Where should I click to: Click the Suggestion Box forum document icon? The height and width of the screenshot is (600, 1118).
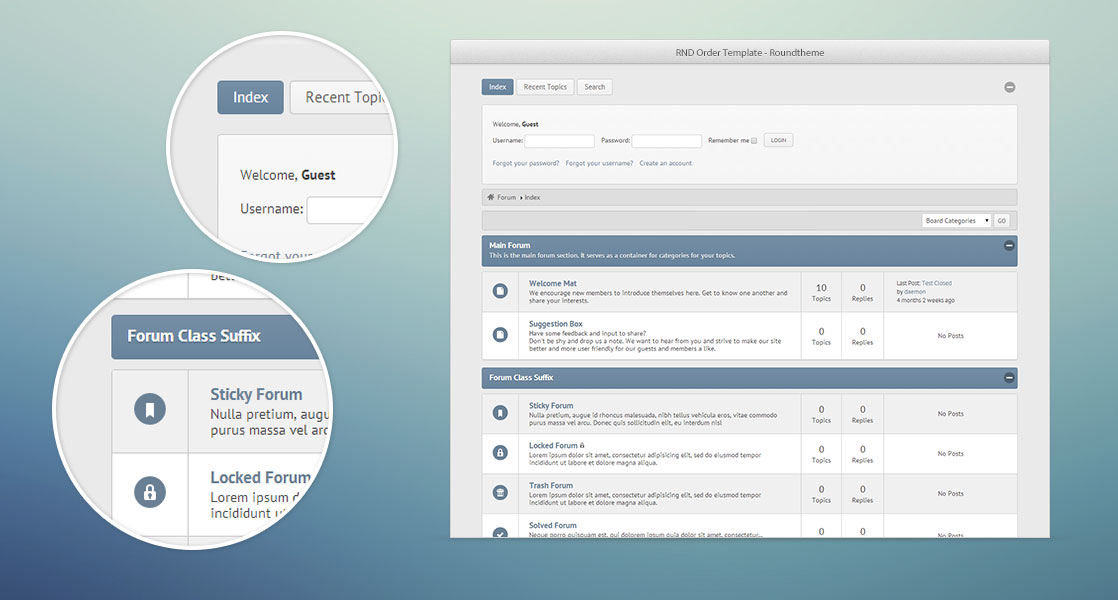pyautogui.click(x=501, y=334)
